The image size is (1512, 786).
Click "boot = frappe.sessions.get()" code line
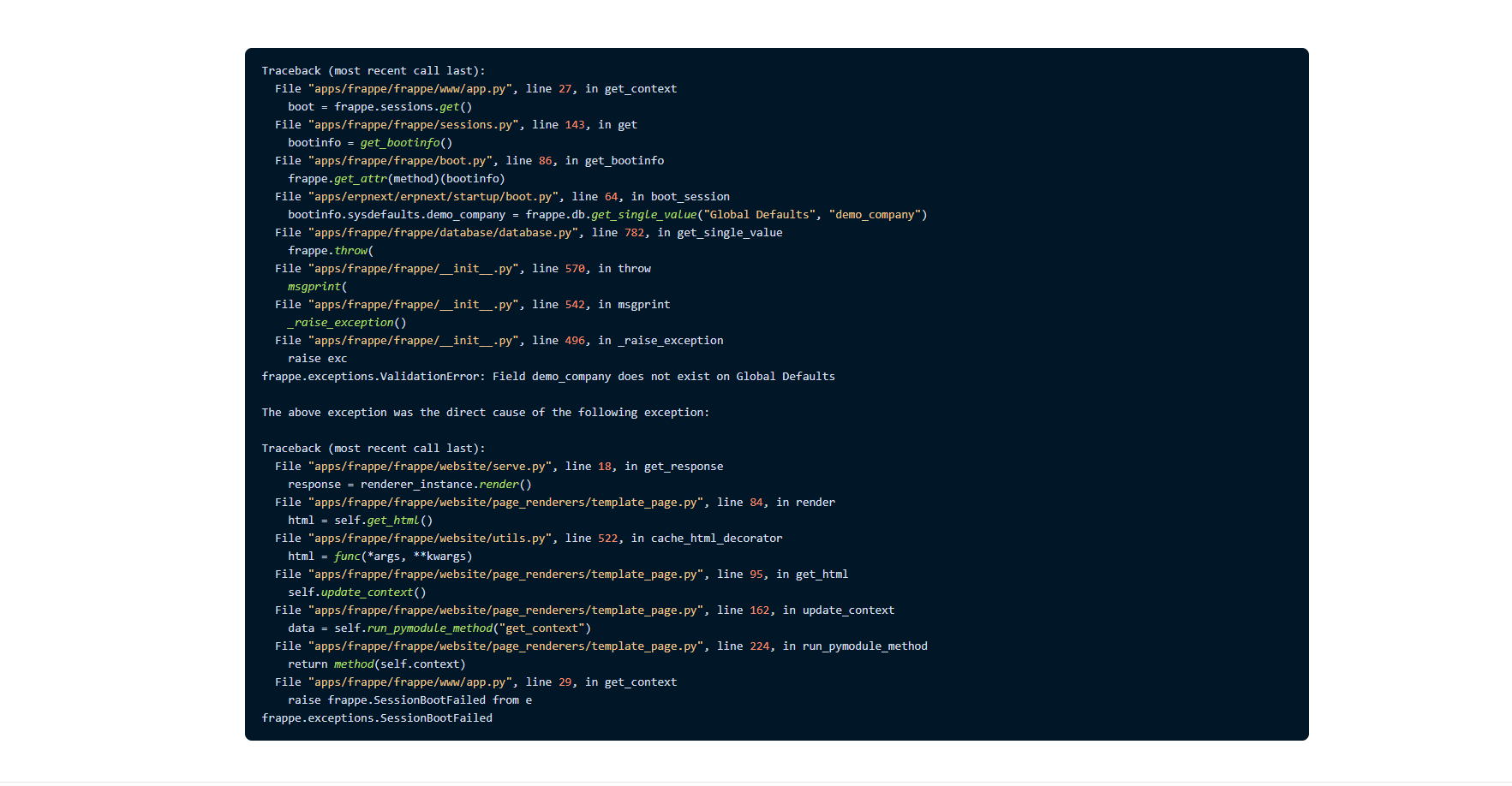[x=379, y=107]
